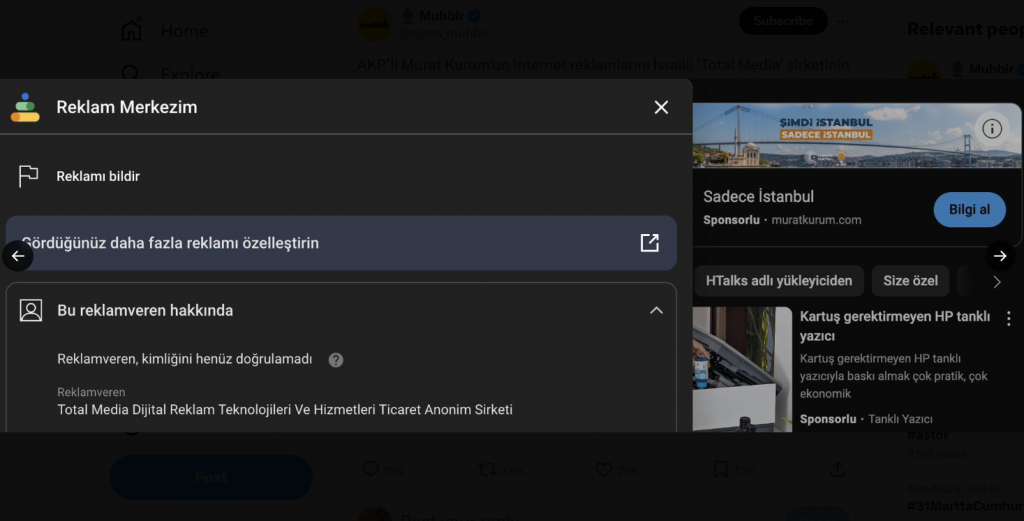Open the three-dot menu beside Subscribe

[843, 21]
